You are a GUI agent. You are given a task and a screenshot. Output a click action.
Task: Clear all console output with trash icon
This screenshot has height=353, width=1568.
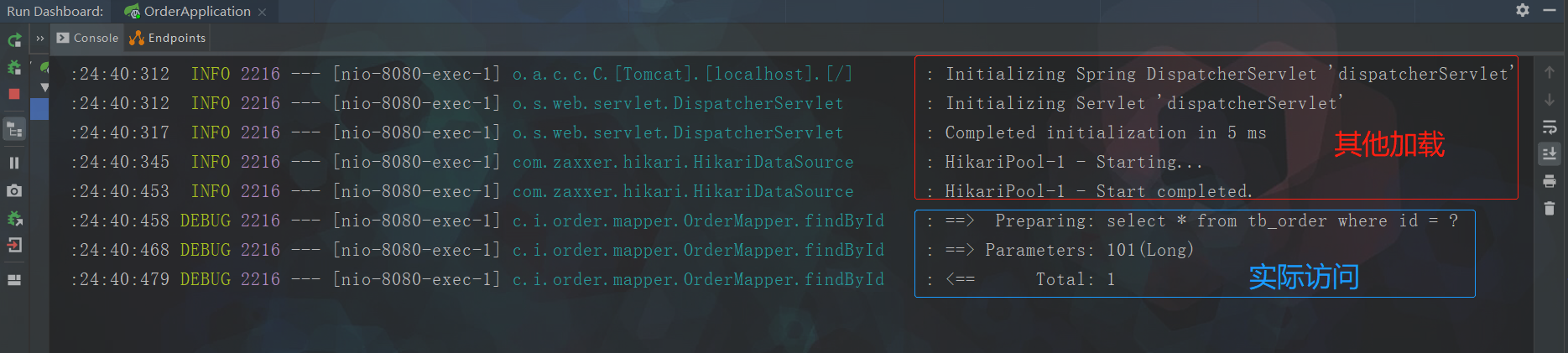[1550, 208]
